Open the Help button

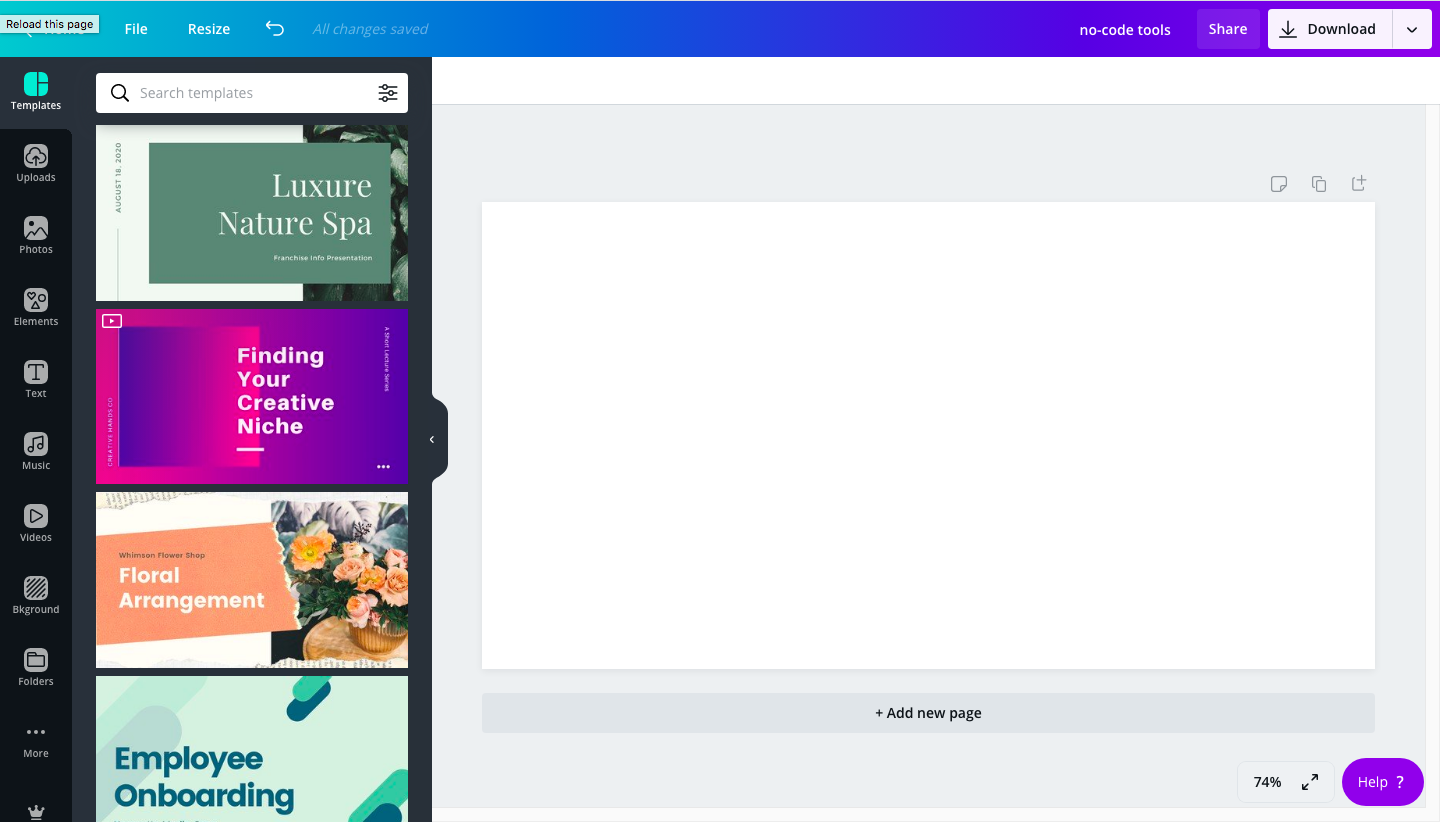pyautogui.click(x=1383, y=782)
